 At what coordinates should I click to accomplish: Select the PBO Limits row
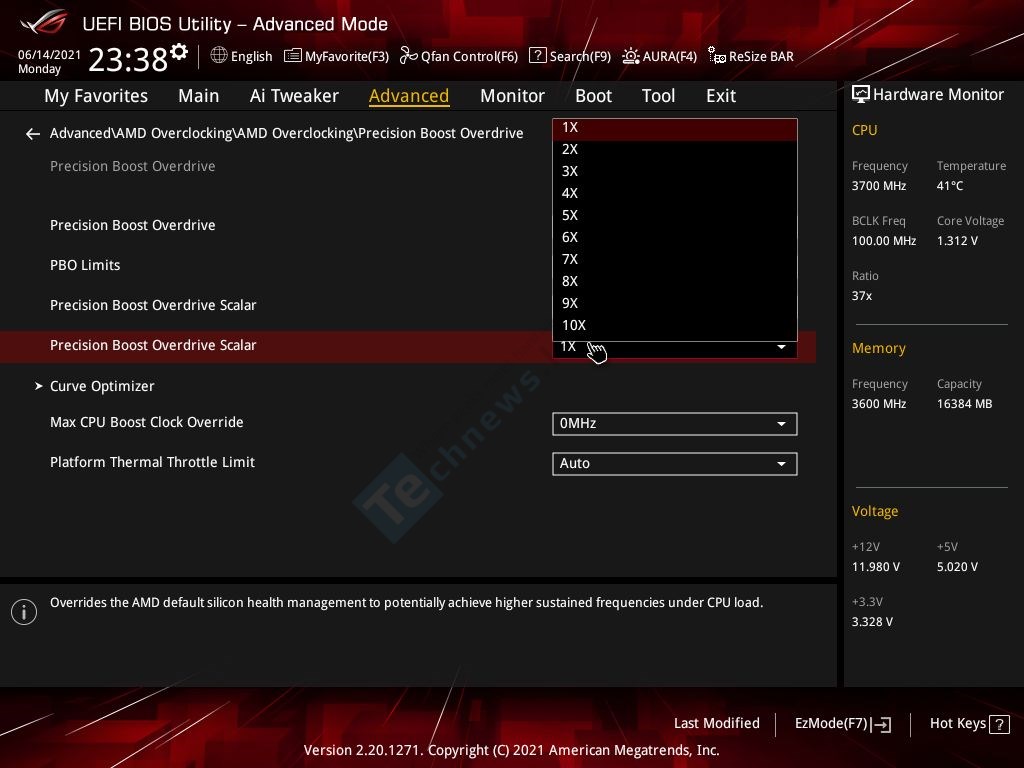[x=85, y=266]
